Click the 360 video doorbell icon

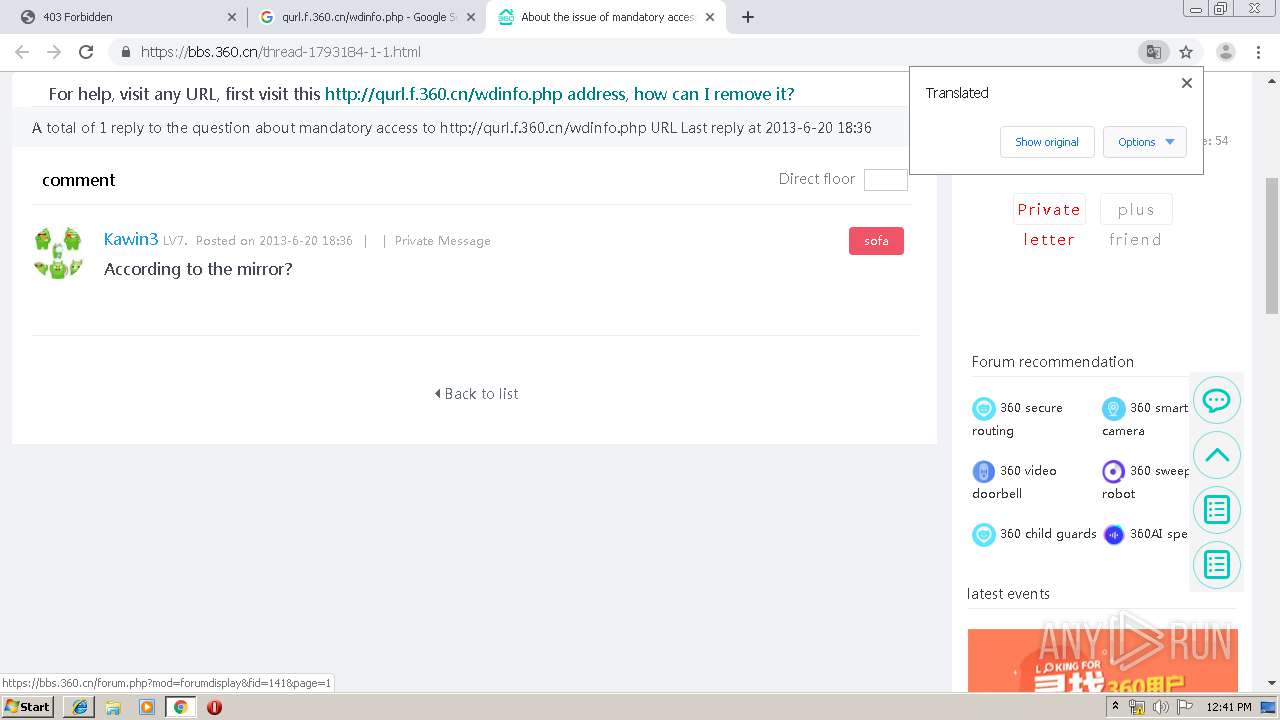pos(984,471)
